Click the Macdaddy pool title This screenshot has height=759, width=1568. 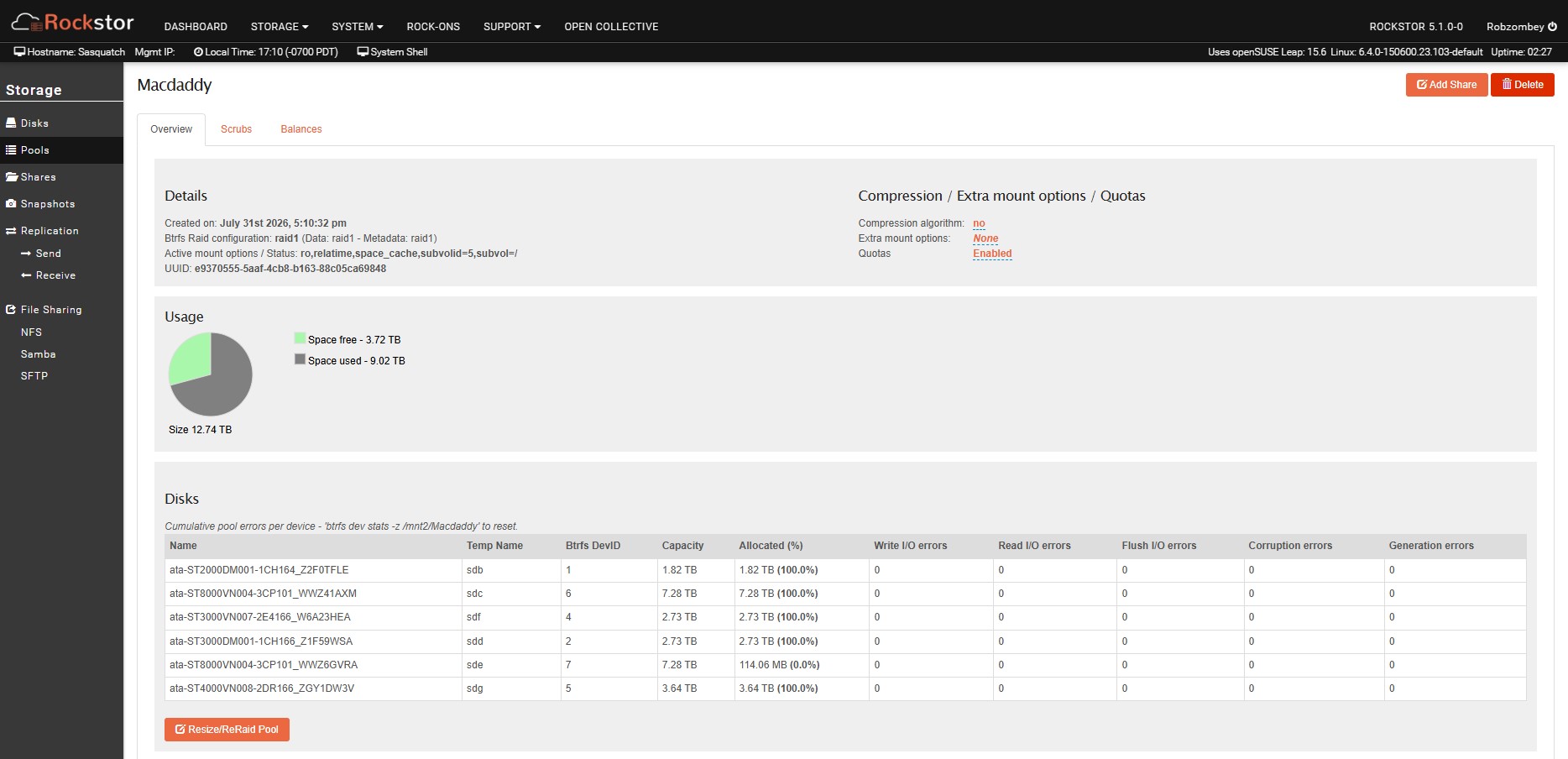tap(175, 85)
